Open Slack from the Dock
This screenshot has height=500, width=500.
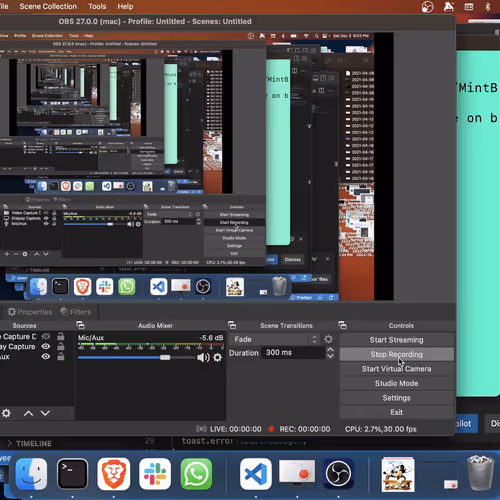pyautogui.click(x=155, y=474)
